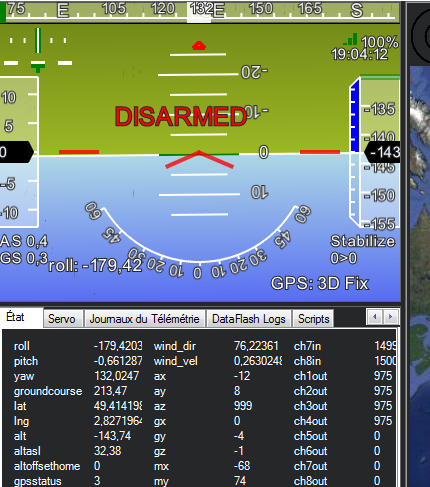
Task: Click the compass heading tape at 132
Action: (x=199, y=9)
